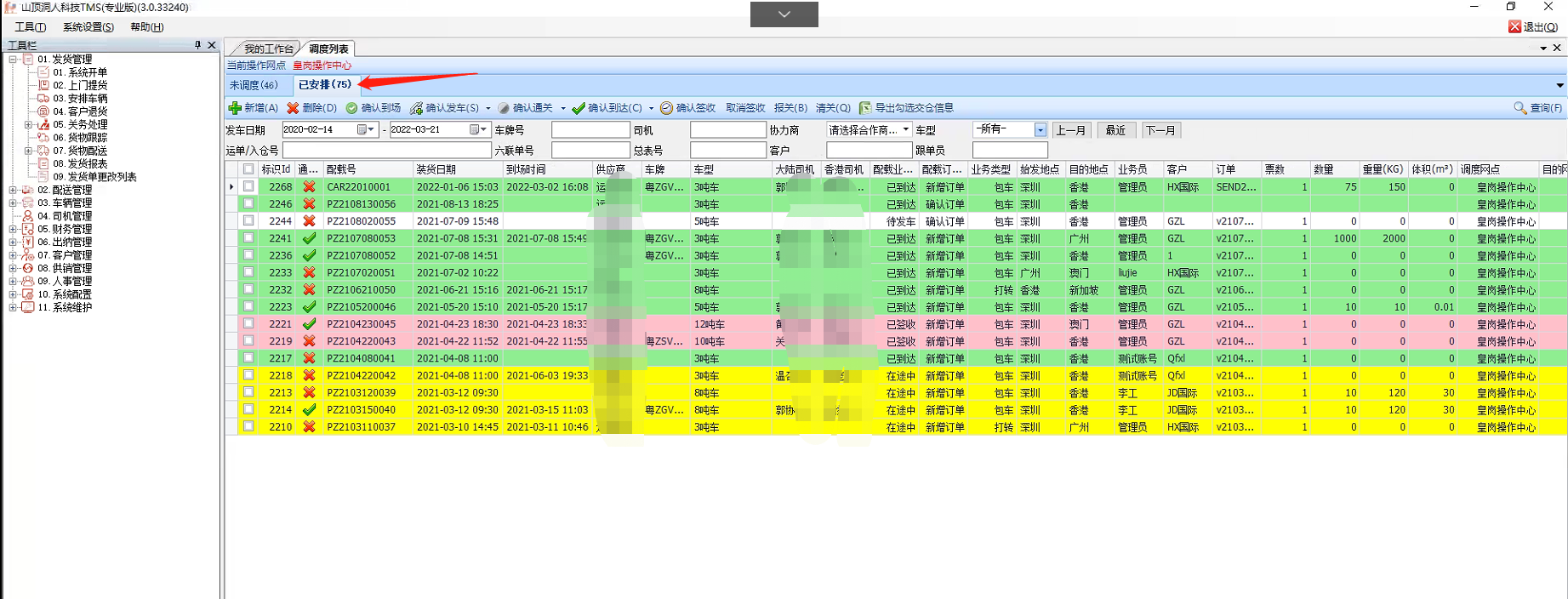The image size is (1568, 599).
Task: Open the 协力商 partner selection dropdown
Action: click(905, 129)
